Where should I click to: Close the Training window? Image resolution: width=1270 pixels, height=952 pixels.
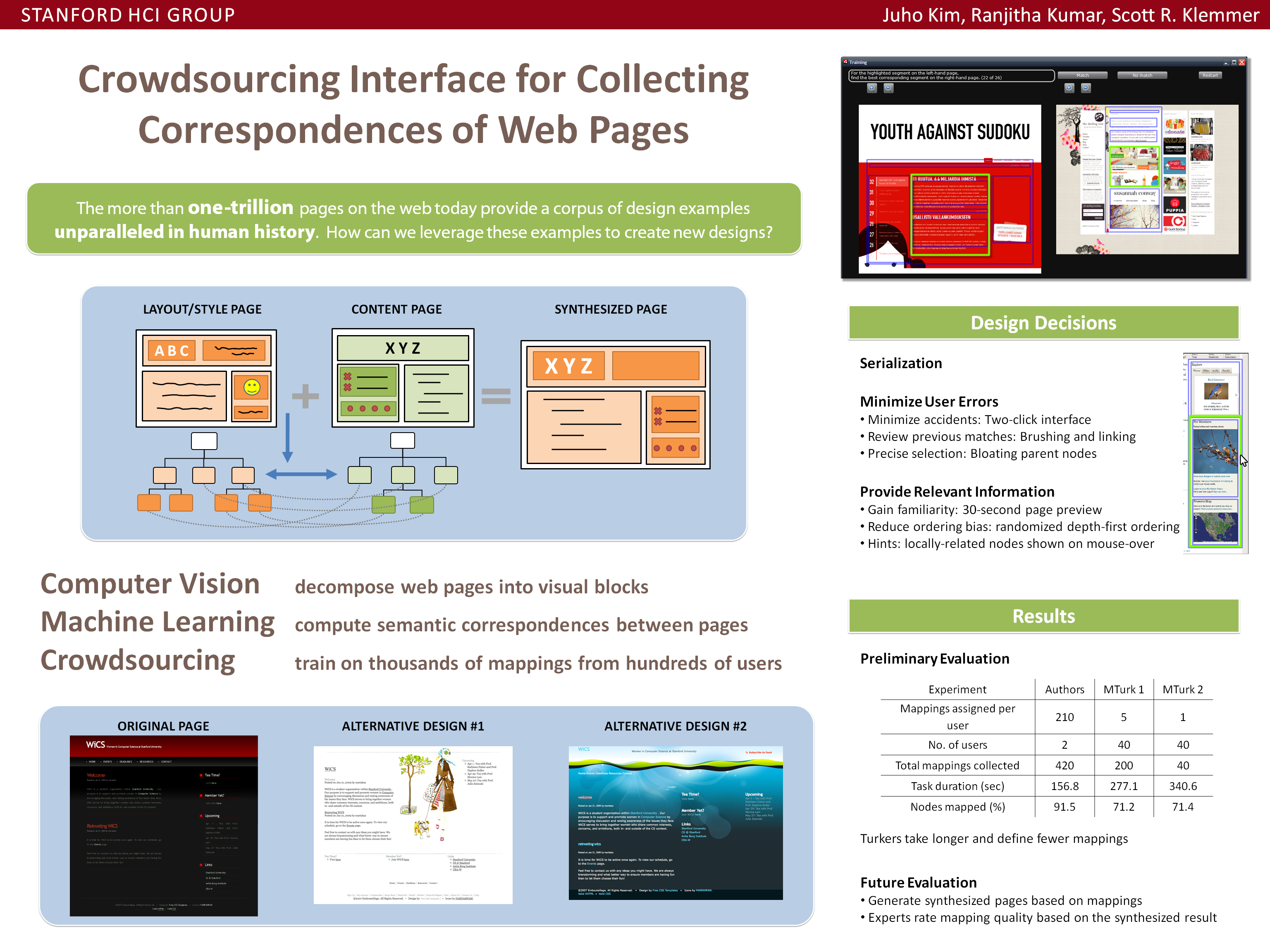click(1242, 62)
